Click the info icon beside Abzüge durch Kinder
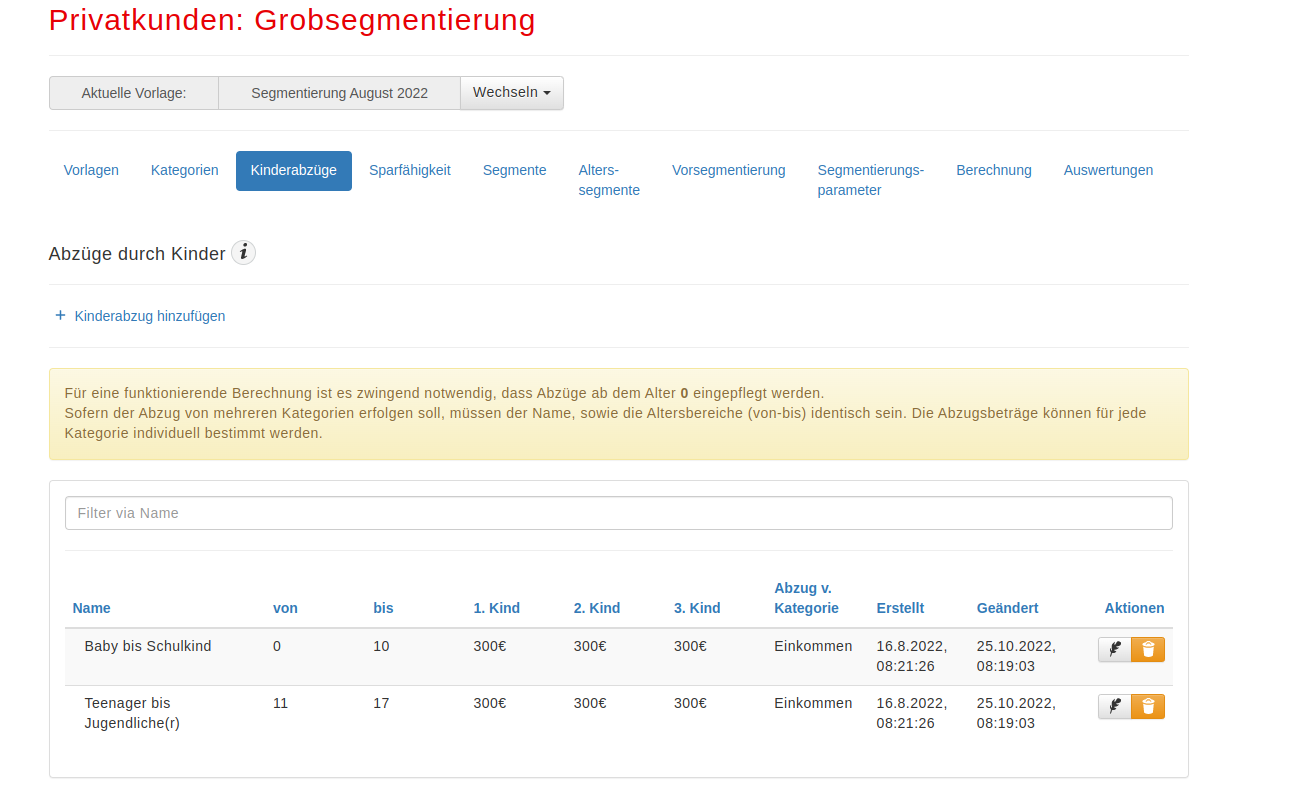Viewport: 1300px width, 793px height. pos(243,253)
